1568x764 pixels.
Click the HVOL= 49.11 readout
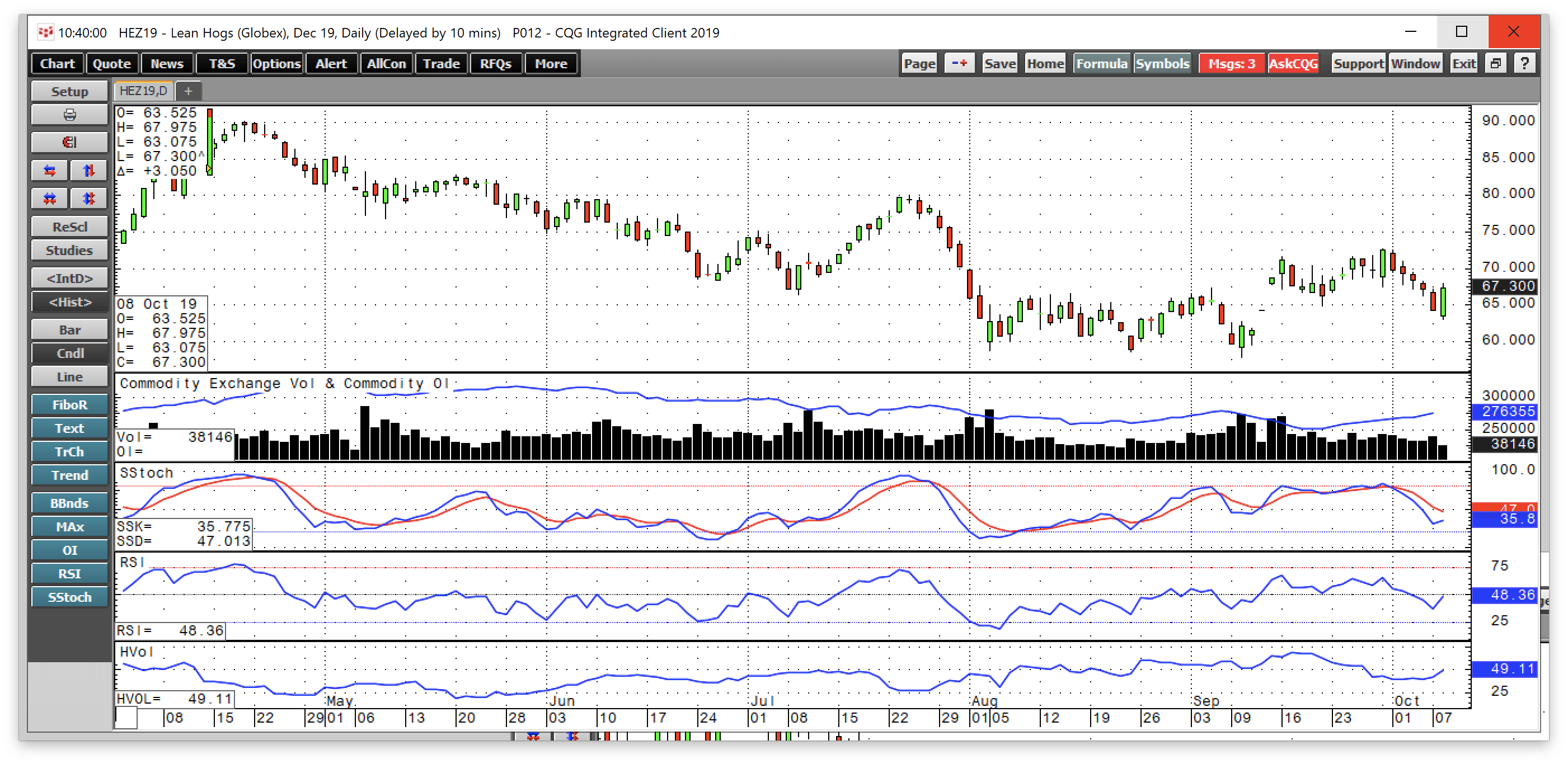175,699
